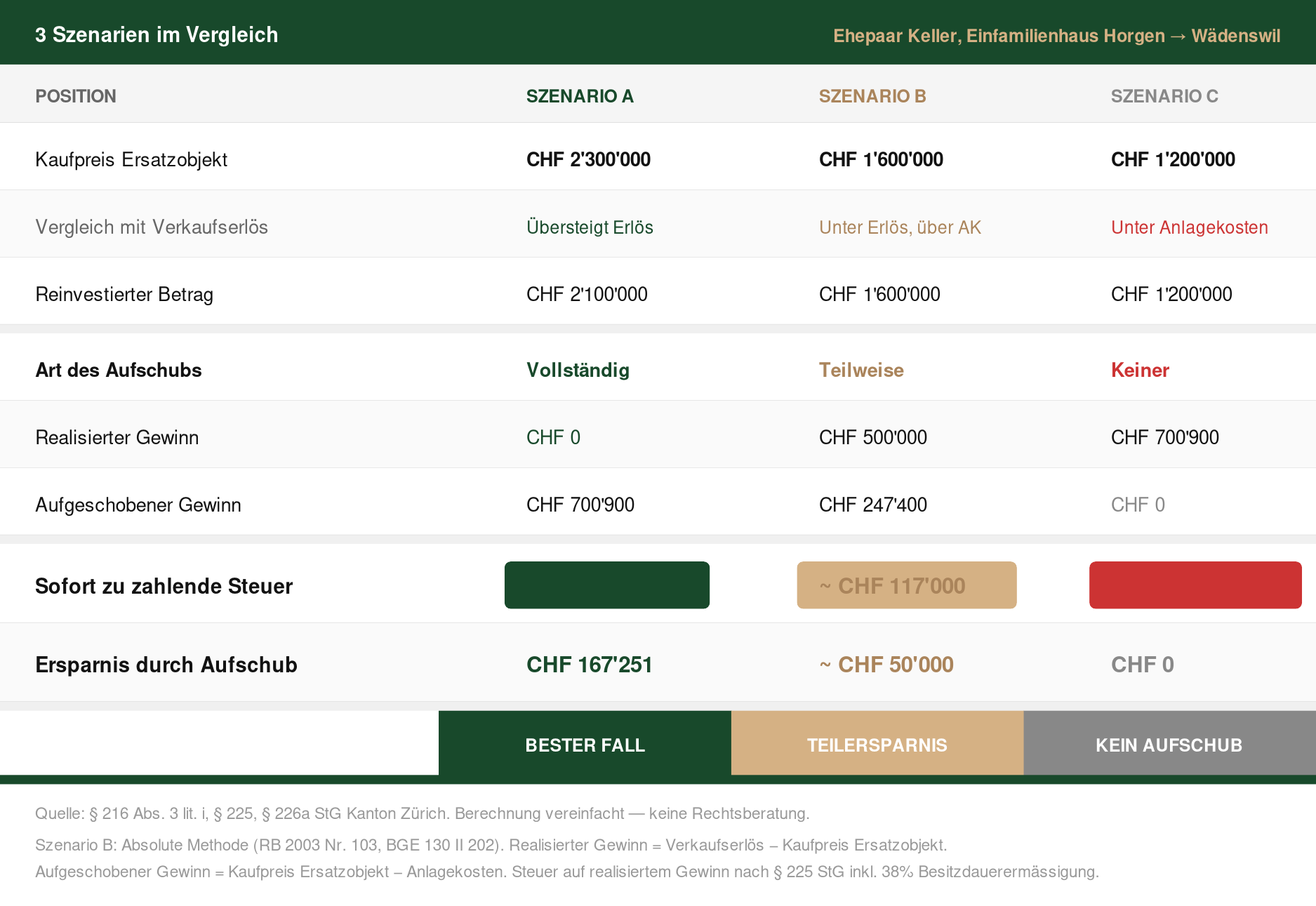Click the 'Übersteigt Erlös' cell
Screen dimensions: 1316x906
point(590,227)
